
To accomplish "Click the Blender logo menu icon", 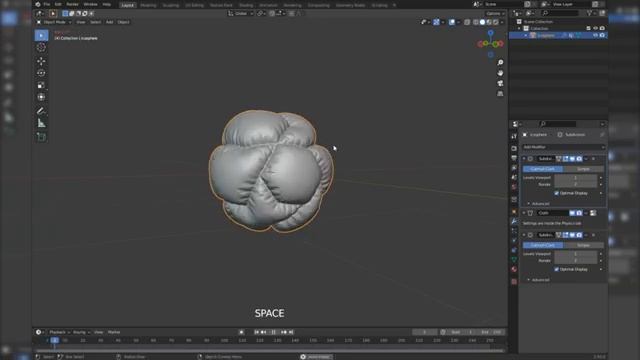I will [38, 4].
